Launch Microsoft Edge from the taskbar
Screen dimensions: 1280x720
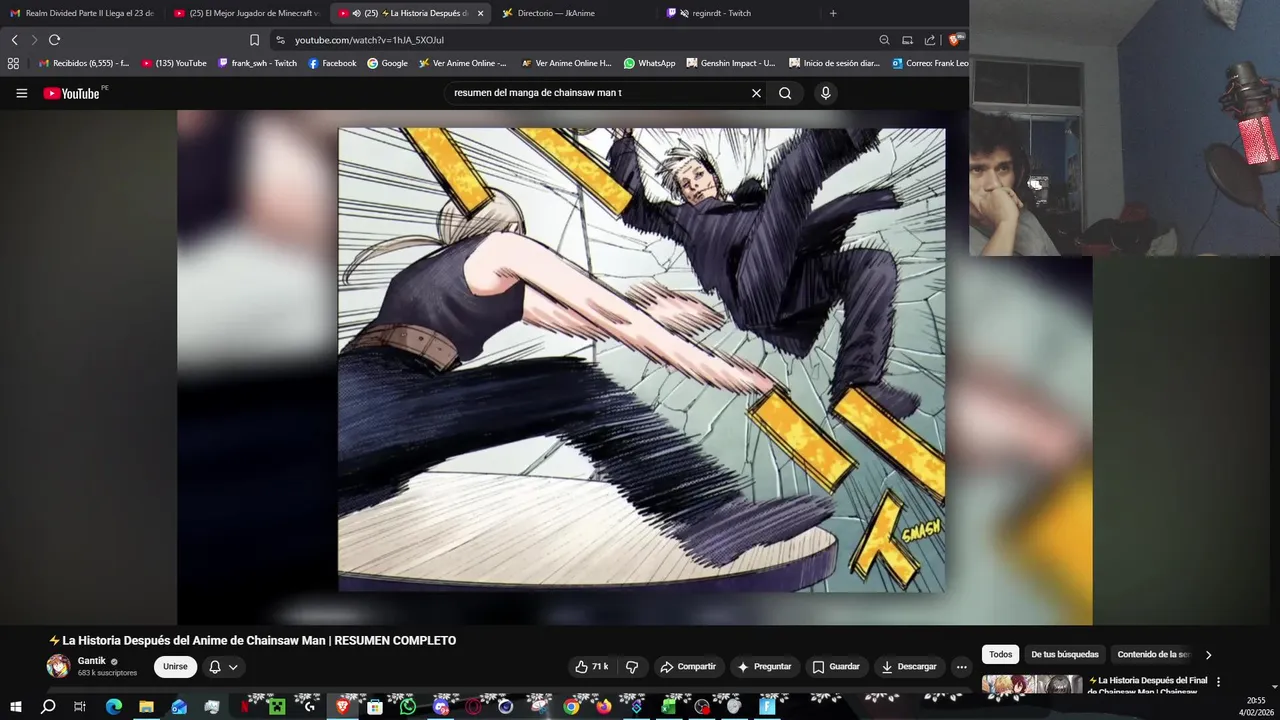pos(113,706)
